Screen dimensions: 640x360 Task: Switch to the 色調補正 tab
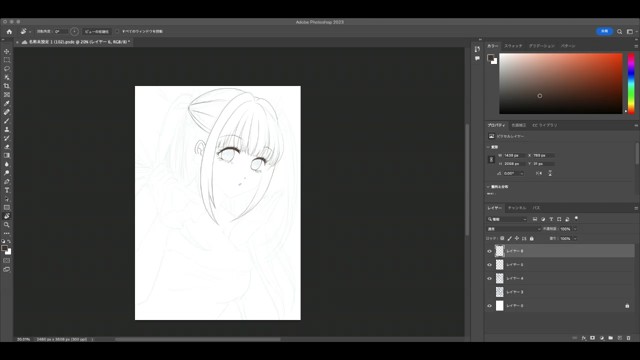[x=518, y=125]
